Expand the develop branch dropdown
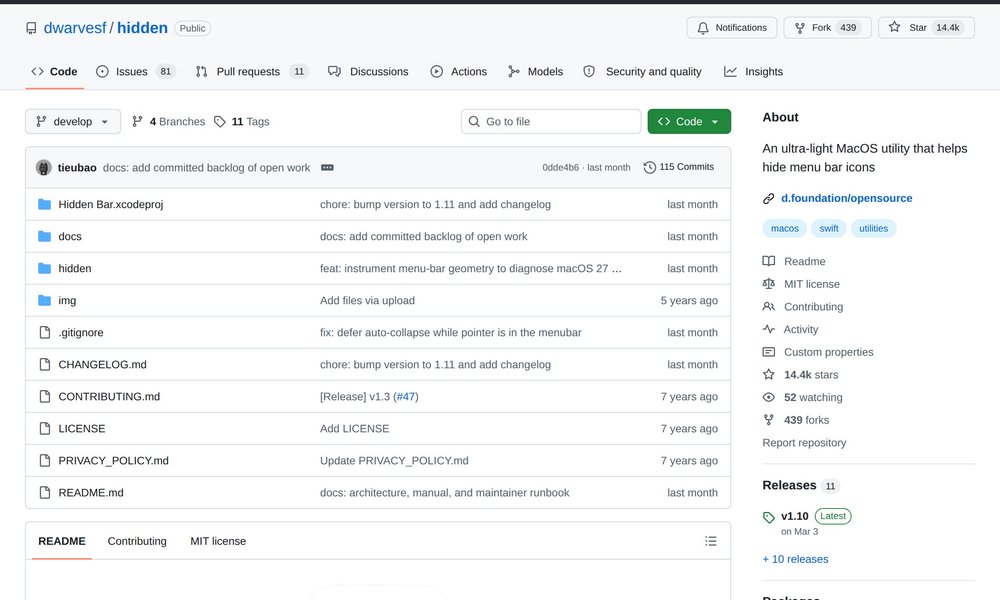The image size is (1000, 600). (x=73, y=121)
